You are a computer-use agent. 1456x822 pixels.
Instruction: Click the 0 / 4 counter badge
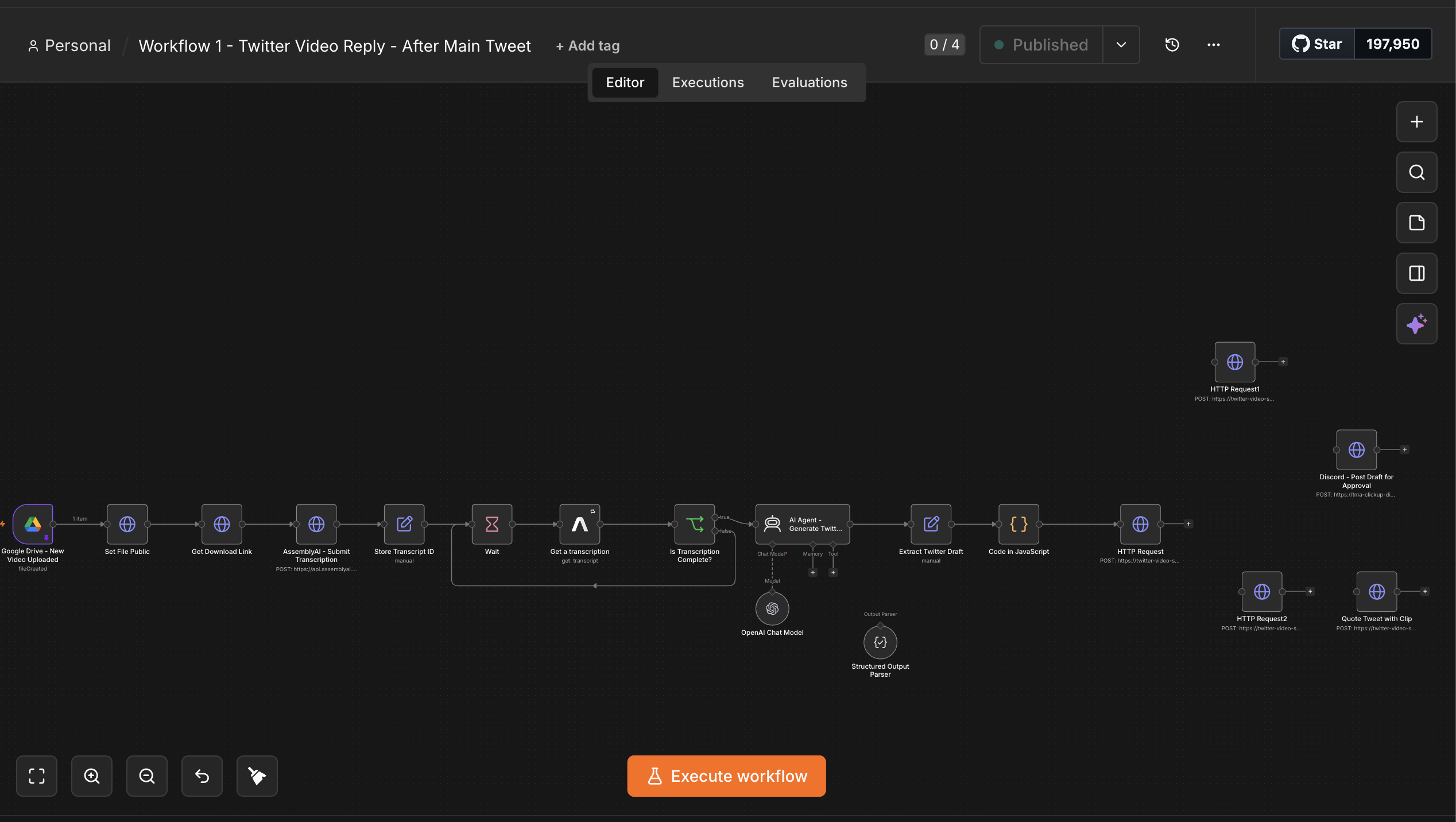click(x=944, y=45)
